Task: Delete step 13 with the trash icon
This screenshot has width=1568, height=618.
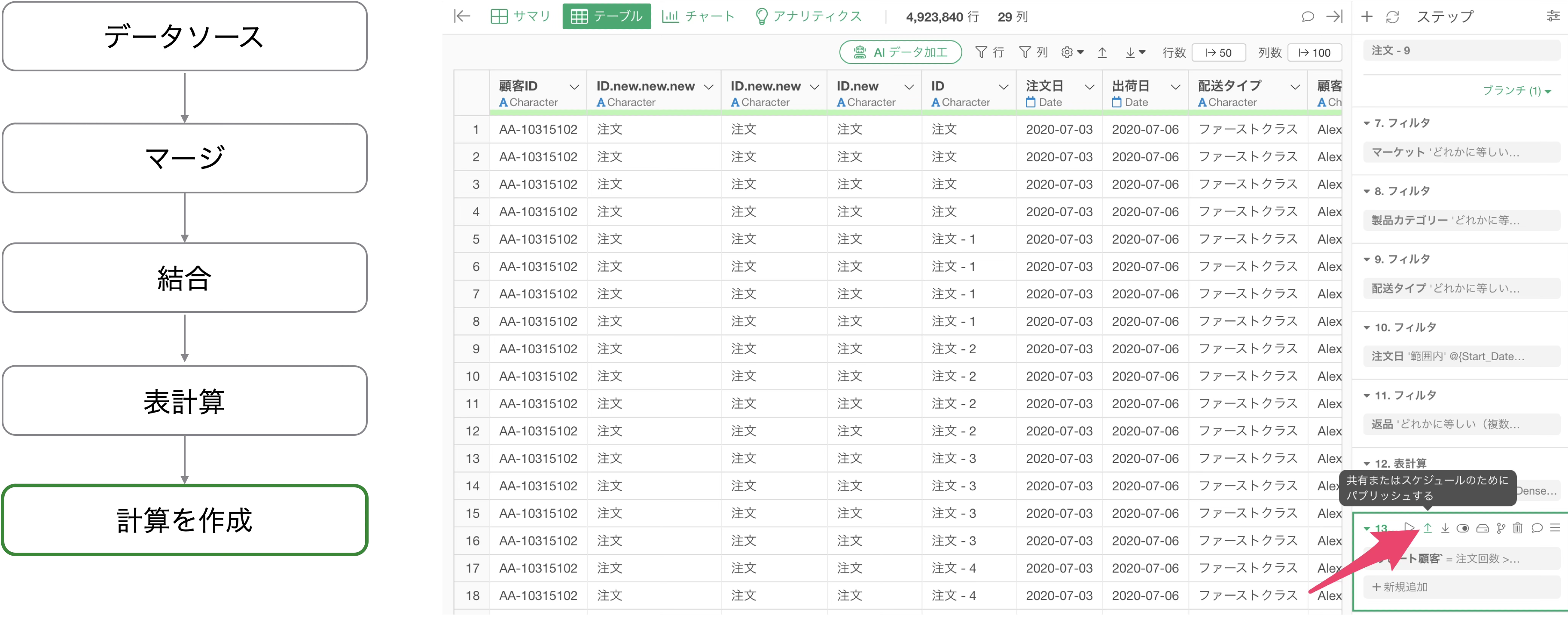Action: coord(1517,528)
